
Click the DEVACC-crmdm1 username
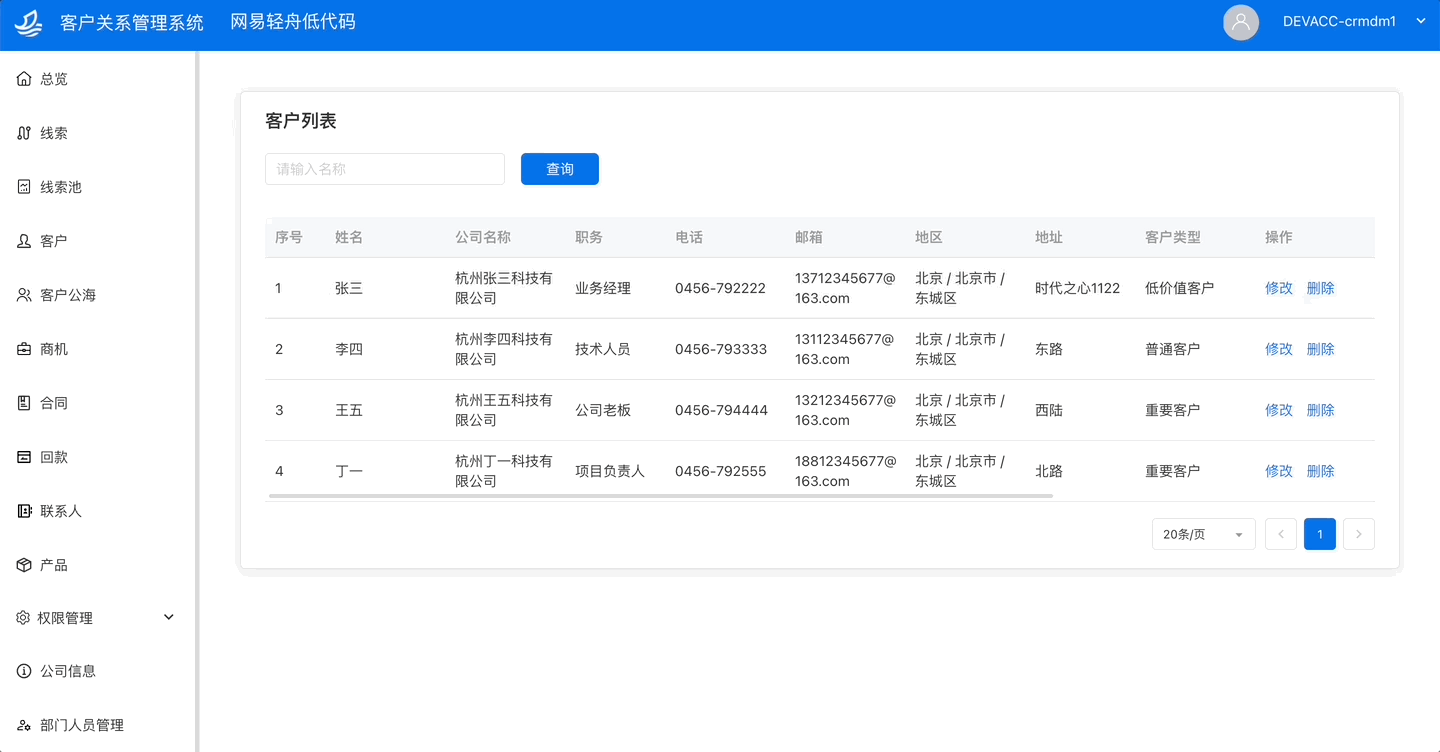click(1340, 21)
